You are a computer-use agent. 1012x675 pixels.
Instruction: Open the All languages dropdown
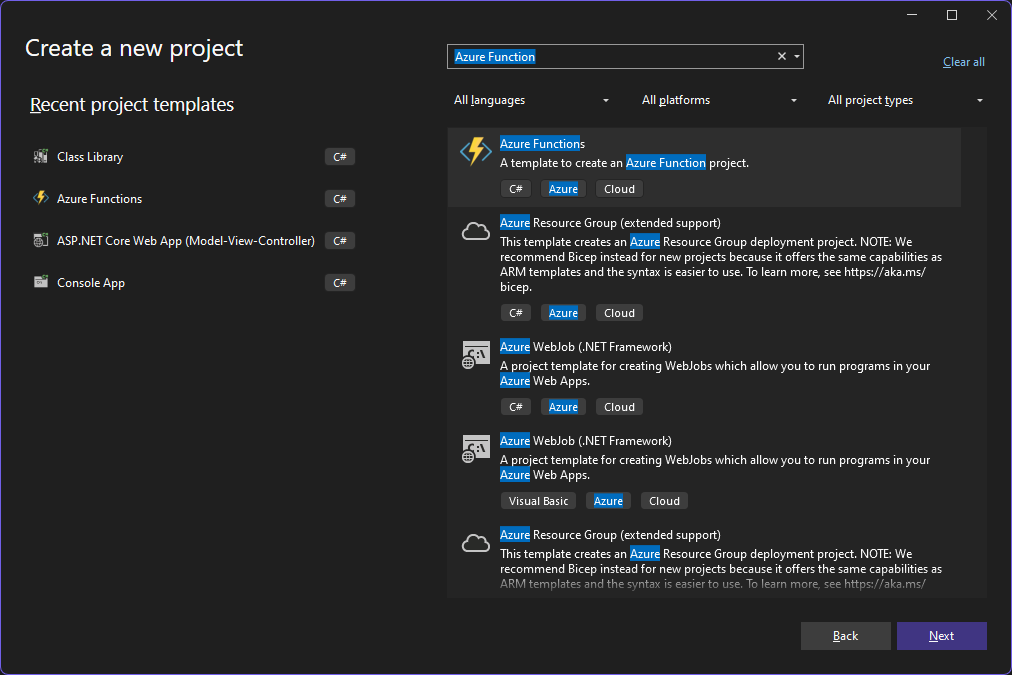tap(531, 100)
